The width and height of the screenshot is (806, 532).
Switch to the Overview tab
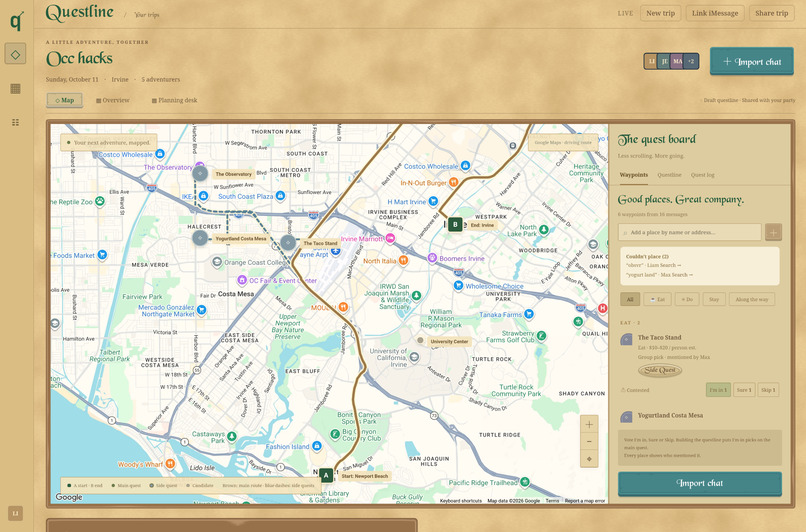(113, 100)
